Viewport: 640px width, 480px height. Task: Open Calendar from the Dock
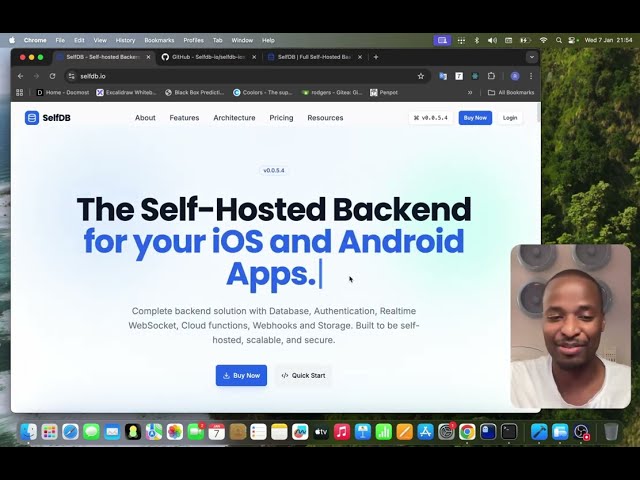(x=217, y=432)
